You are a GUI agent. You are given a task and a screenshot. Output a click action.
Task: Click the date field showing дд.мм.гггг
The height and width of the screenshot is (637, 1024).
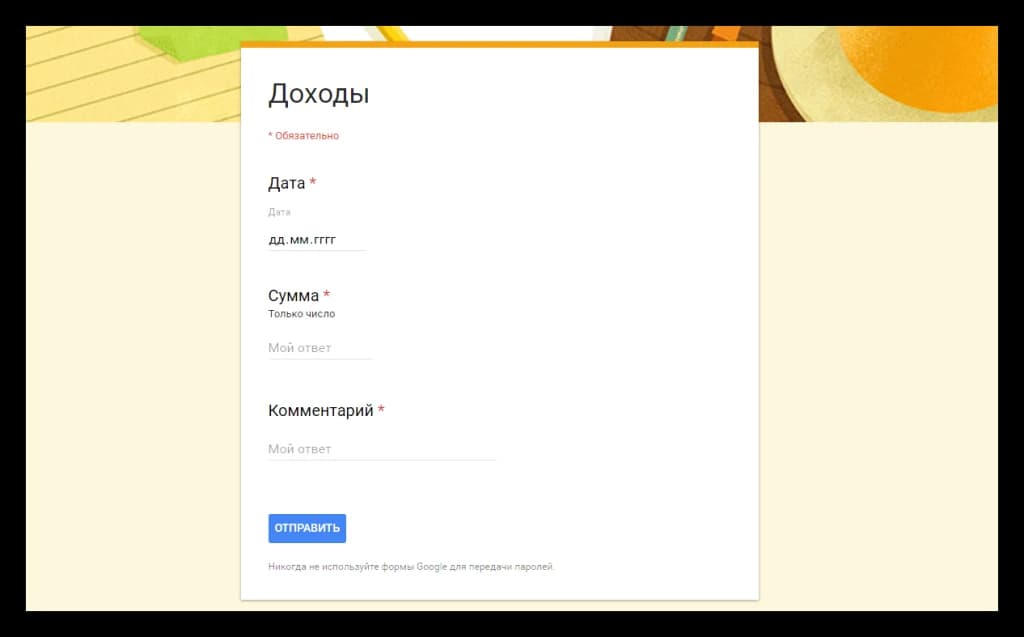pos(316,240)
